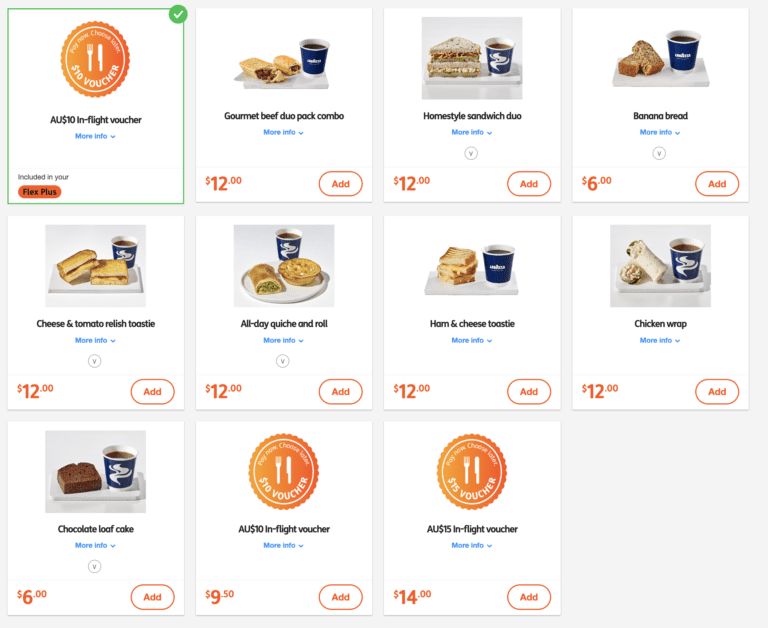Add the $14.00 AU$15 In-flight voucher
The height and width of the screenshot is (628, 768).
click(529, 597)
